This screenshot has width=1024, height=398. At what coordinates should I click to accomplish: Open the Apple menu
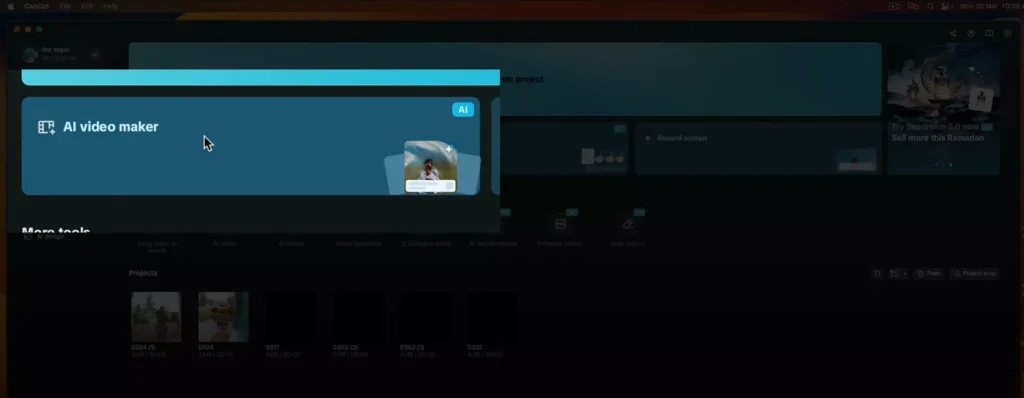(x=11, y=6)
